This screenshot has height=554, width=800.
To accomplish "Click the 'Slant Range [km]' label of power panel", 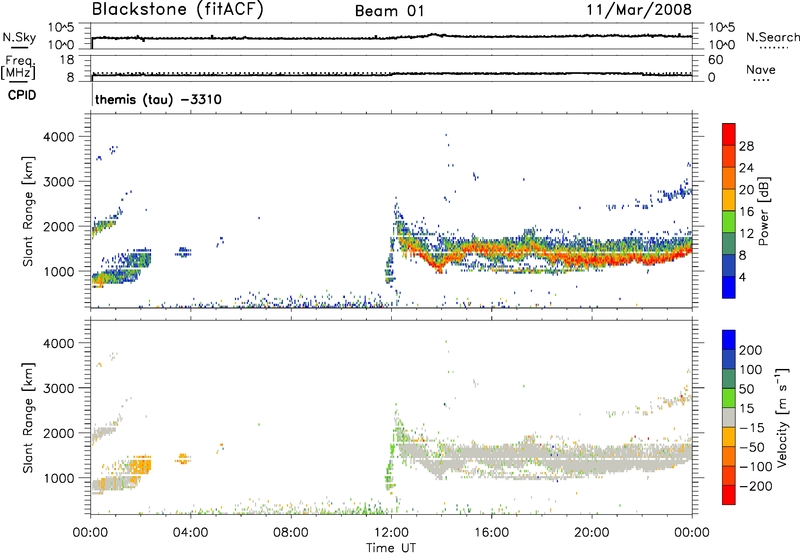I will (28, 211).
